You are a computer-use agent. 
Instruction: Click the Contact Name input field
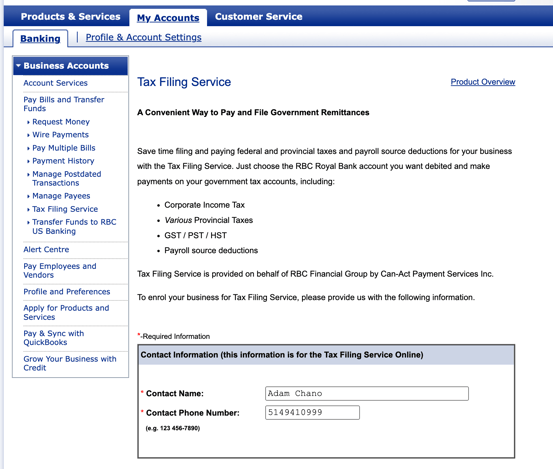click(x=367, y=394)
